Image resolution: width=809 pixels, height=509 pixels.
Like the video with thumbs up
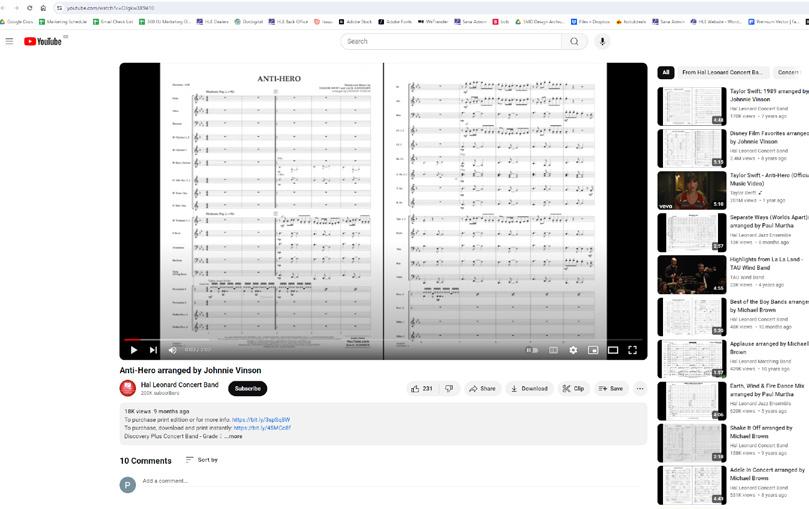click(422, 388)
